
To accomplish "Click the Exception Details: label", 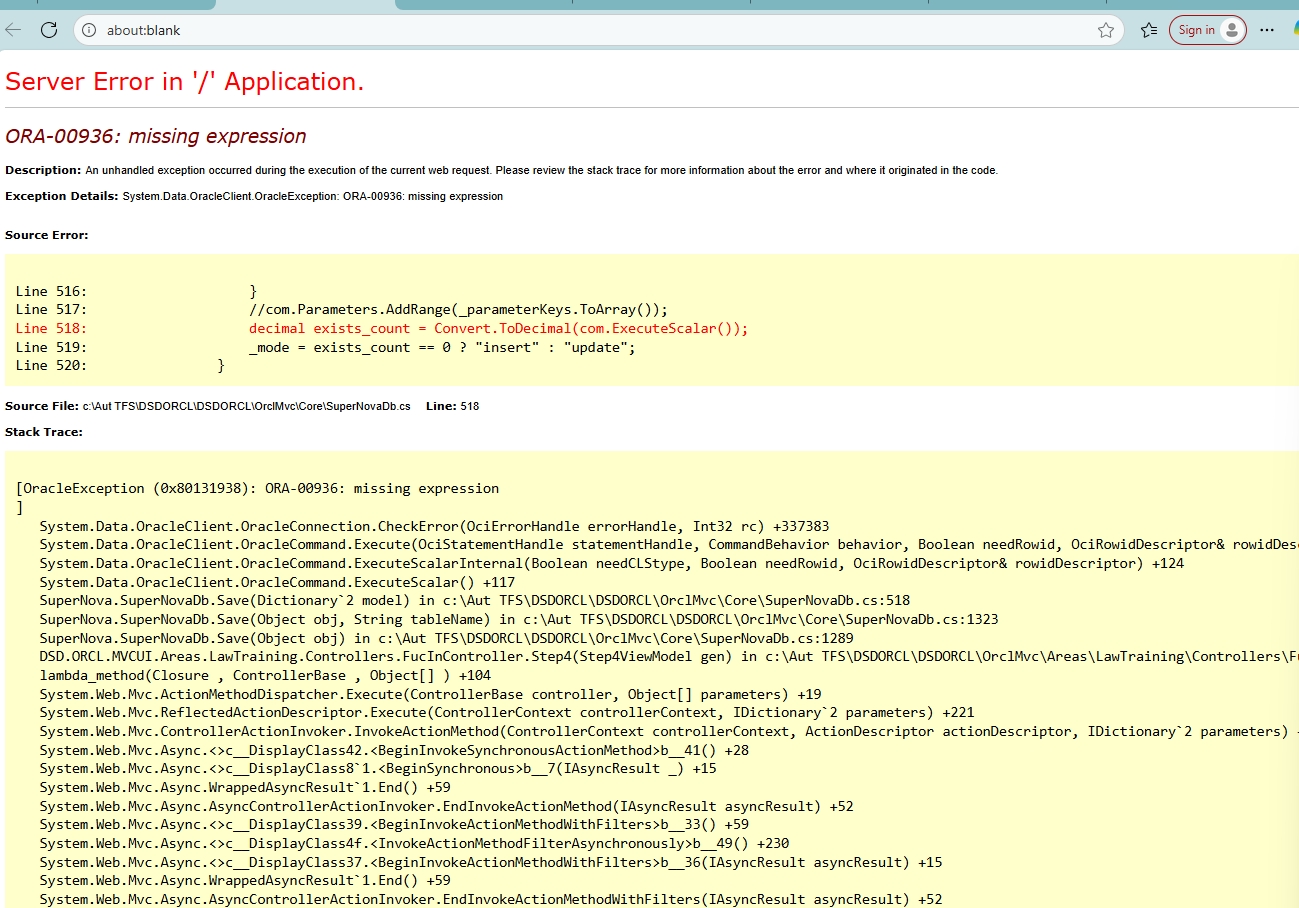I will point(62,196).
